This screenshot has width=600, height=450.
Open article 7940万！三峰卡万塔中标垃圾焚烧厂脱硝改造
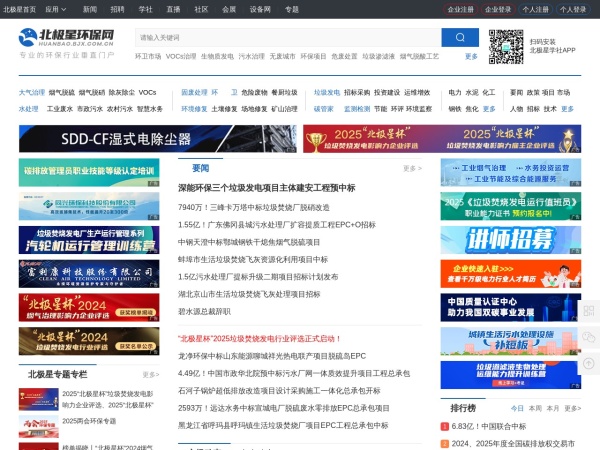pos(254,207)
